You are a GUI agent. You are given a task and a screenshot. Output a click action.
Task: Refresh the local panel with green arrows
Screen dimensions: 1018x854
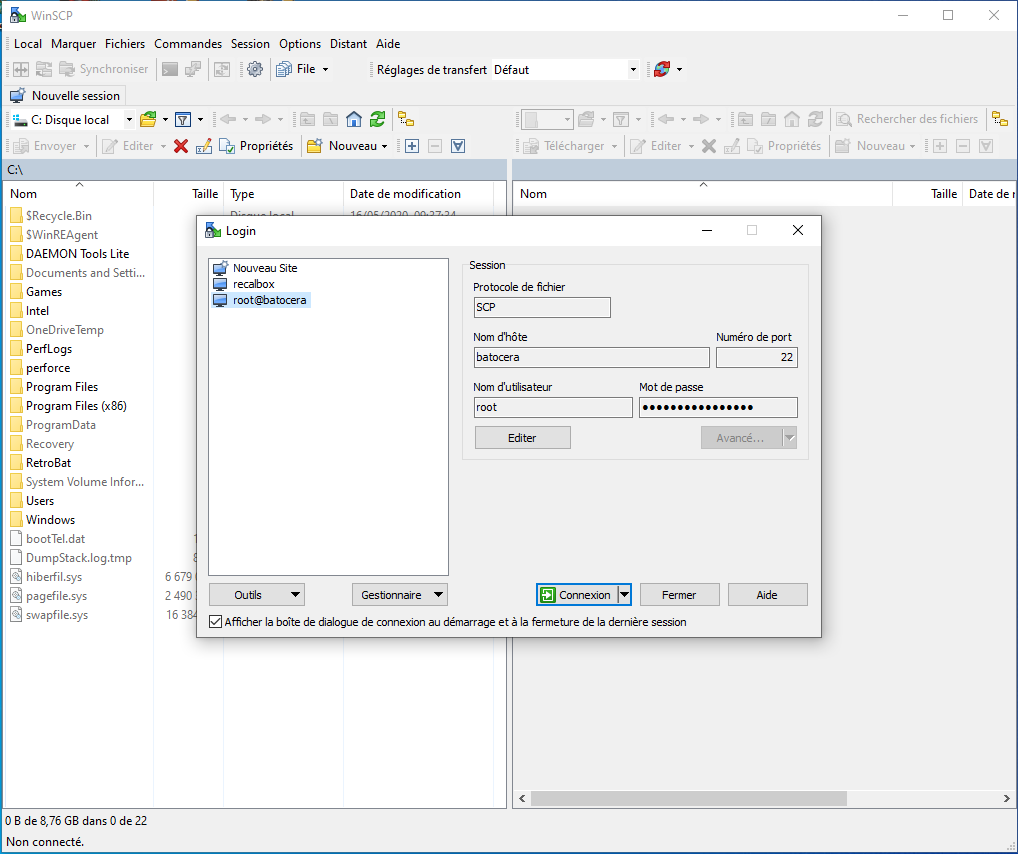point(377,119)
